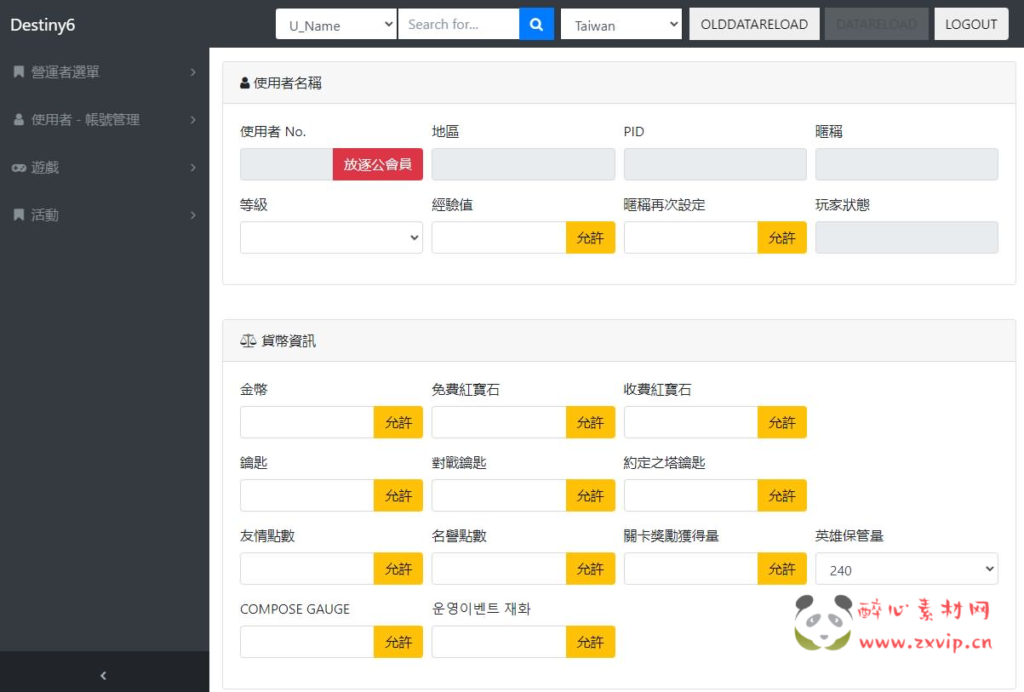Toggle 允許 beside 暱稱再次設定
The height and width of the screenshot is (692, 1024).
click(x=782, y=237)
